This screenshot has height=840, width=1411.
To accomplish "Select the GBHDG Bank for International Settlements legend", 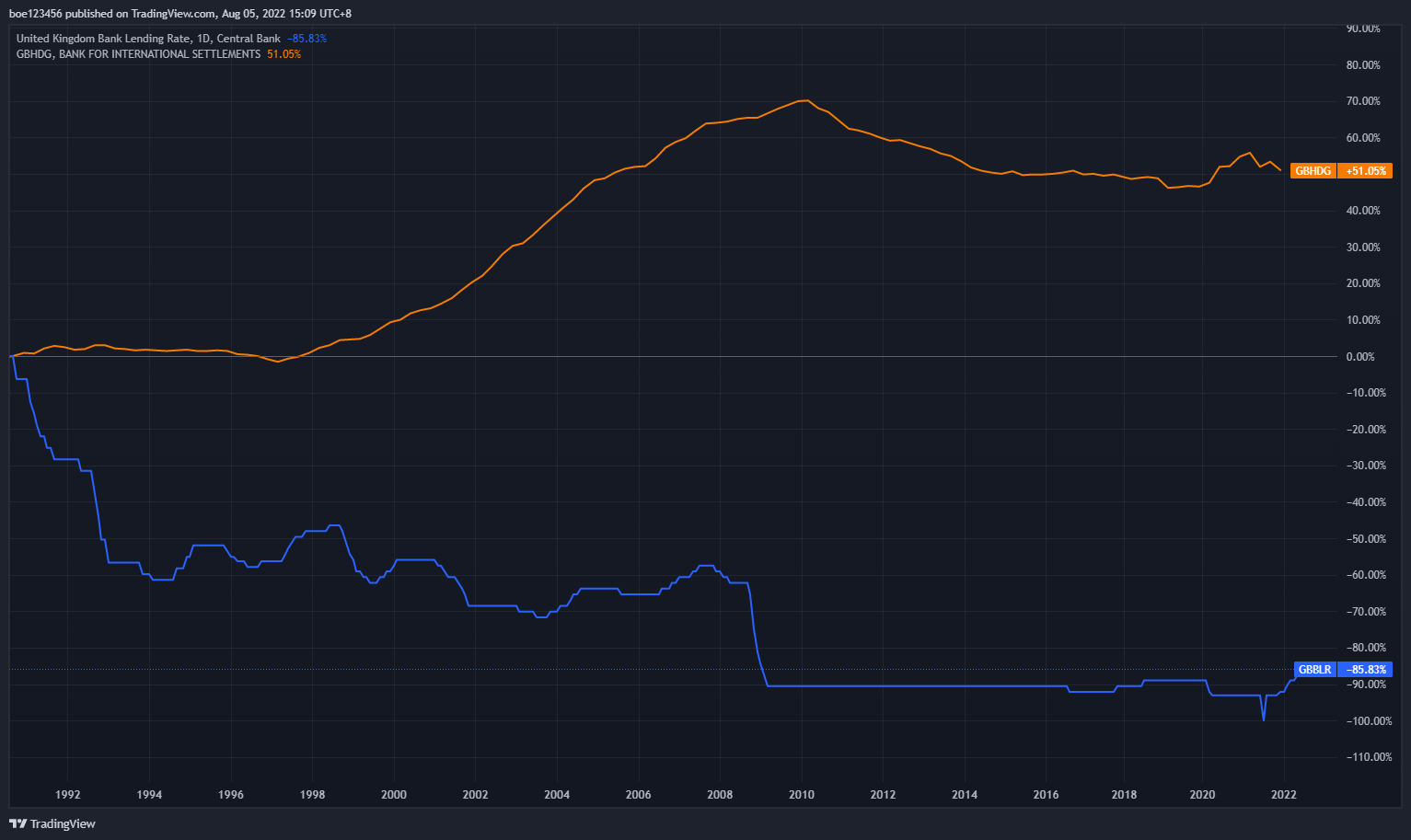I will [x=138, y=54].
